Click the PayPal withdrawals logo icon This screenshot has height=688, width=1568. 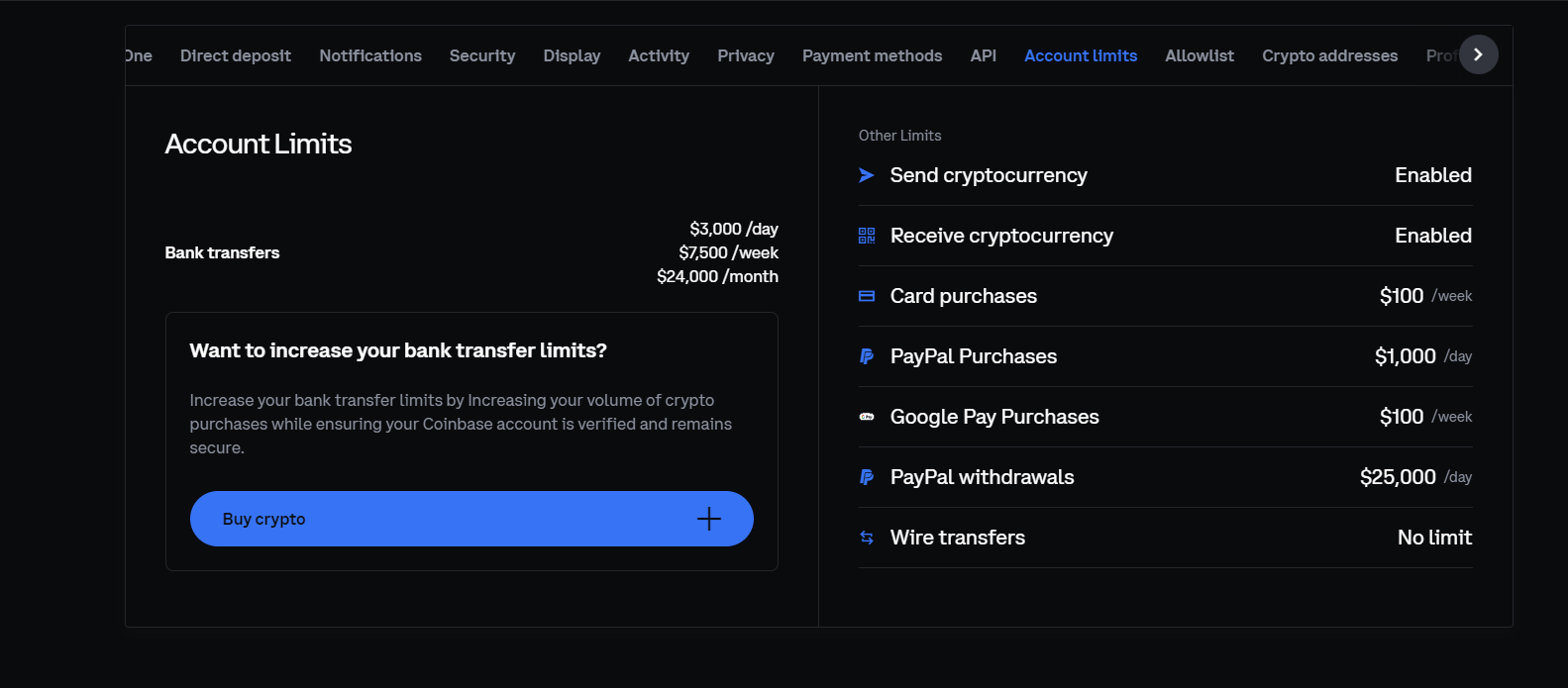(867, 477)
